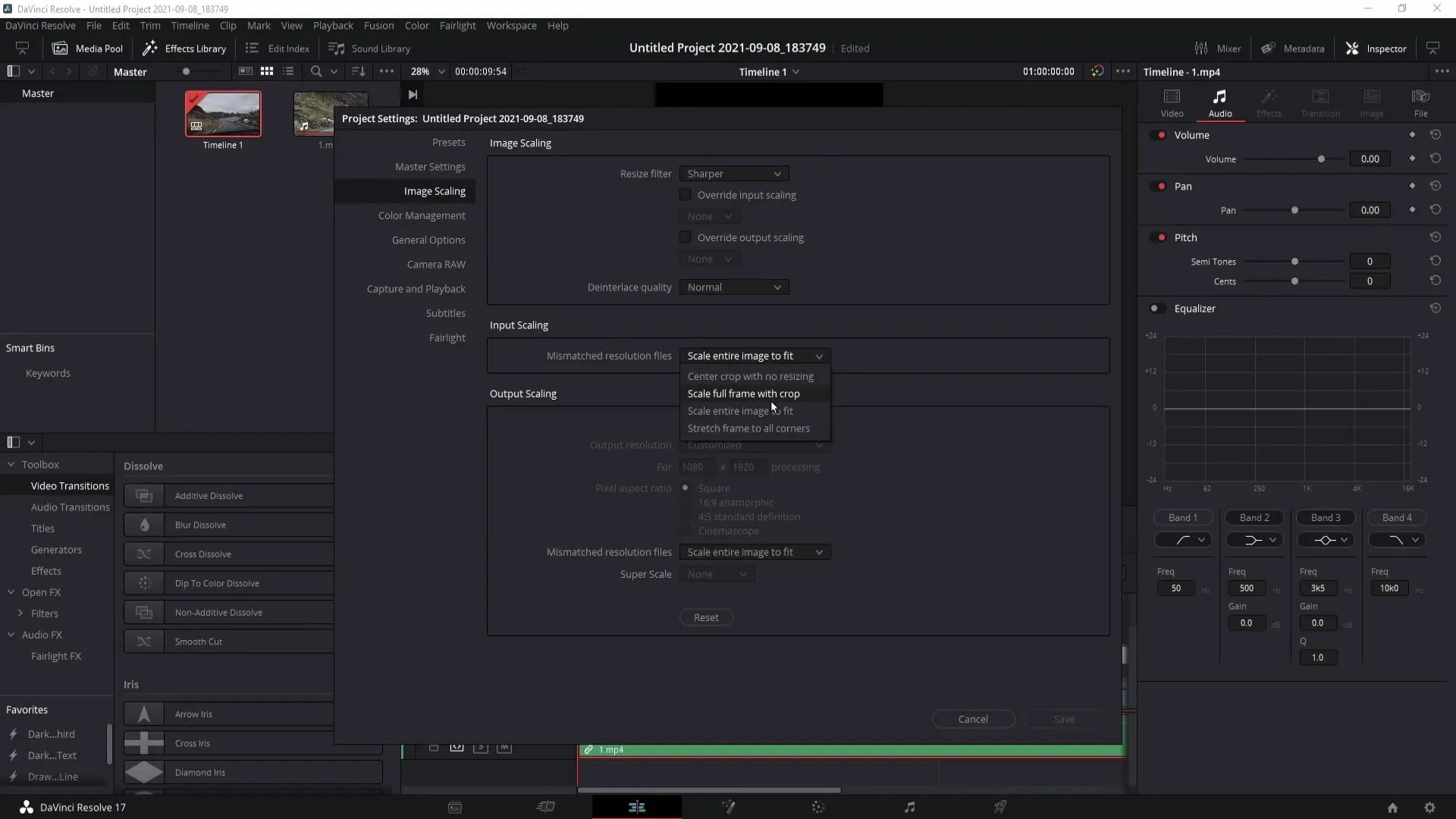Open the Deinterlace quality dropdown

click(x=734, y=287)
